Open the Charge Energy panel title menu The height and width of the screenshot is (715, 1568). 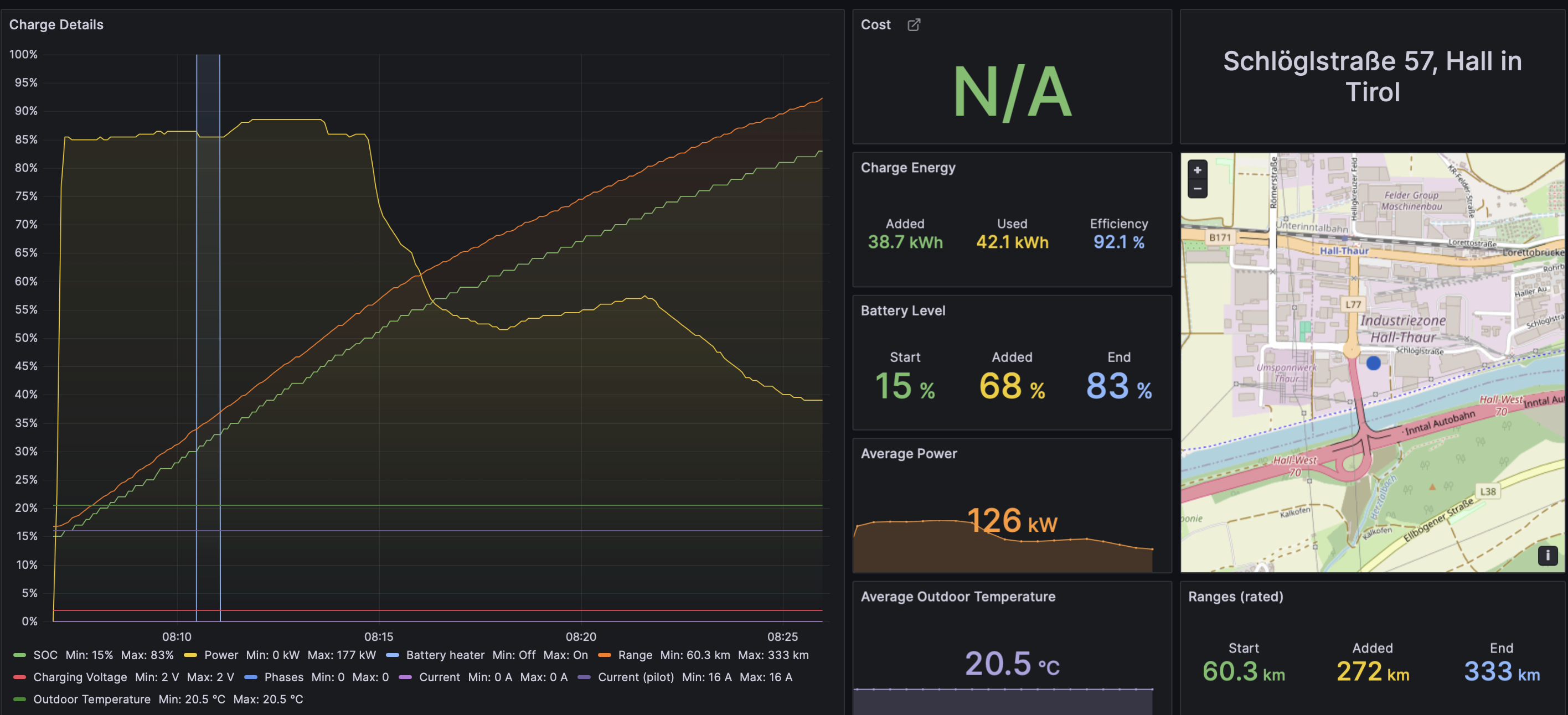907,168
